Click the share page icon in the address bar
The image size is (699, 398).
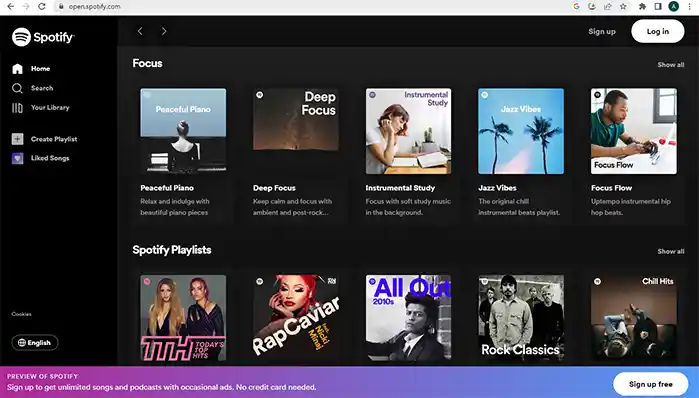(x=608, y=6)
